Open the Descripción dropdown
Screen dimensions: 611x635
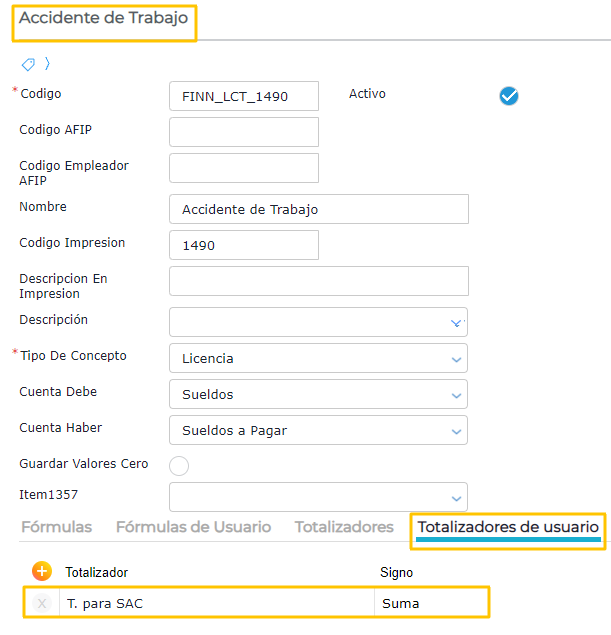pos(456,322)
